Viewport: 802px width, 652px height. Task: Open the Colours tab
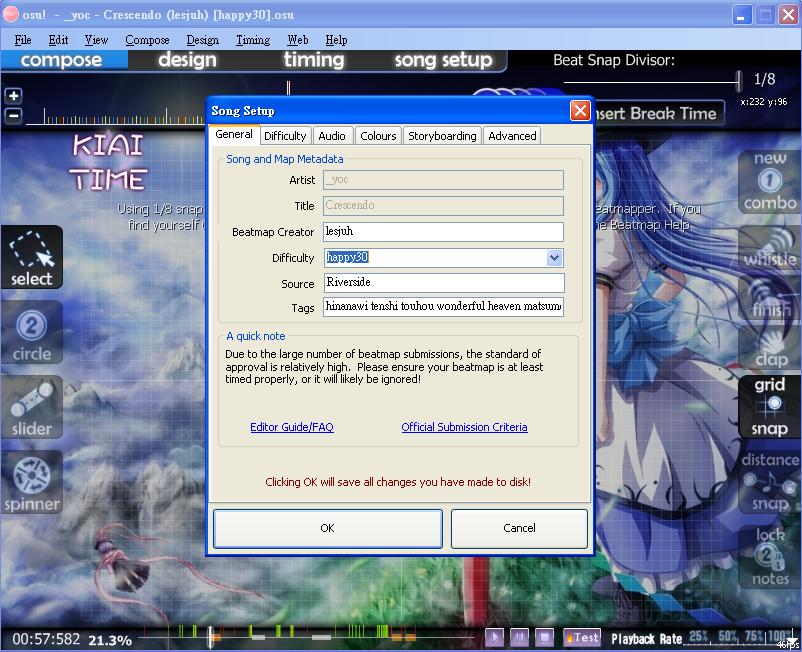coord(378,136)
